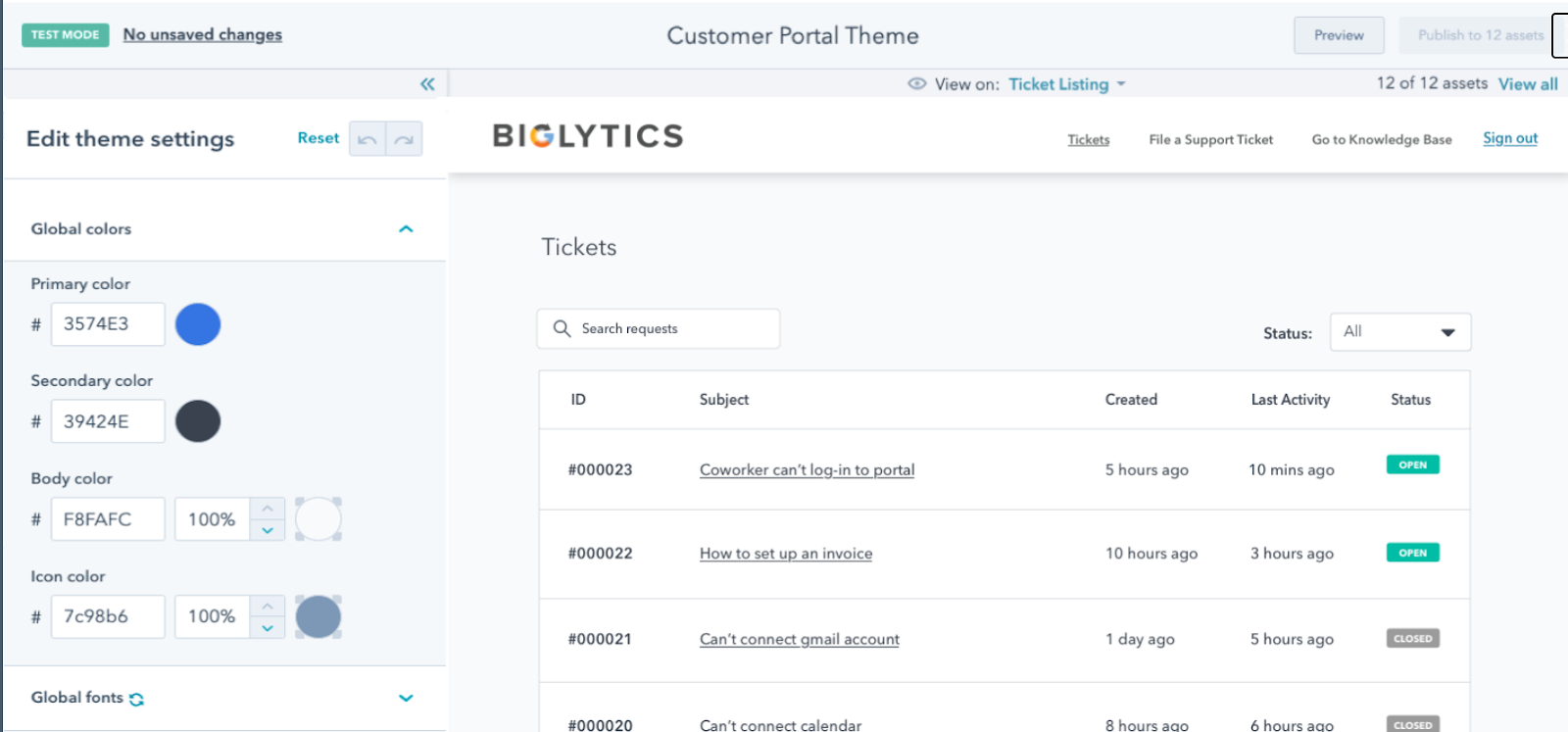
Task: Open Go to Knowledge Base nav item
Action: click(x=1382, y=139)
